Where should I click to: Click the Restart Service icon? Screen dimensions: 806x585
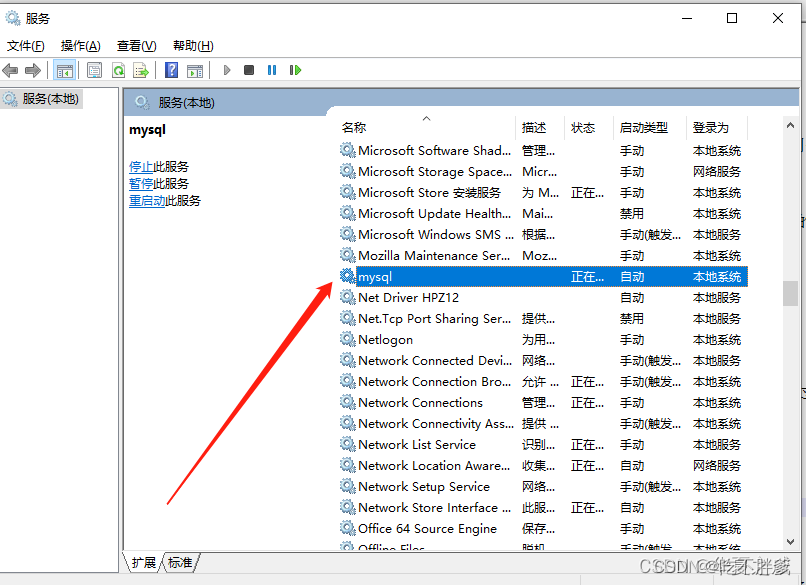pyautogui.click(x=296, y=70)
